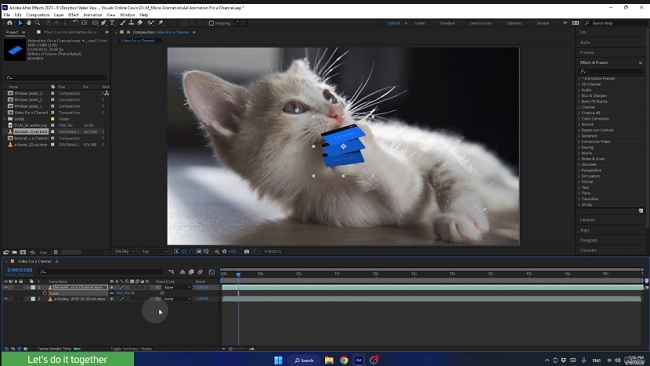650x366 pixels.
Task: Open the Paragraph panel
Action: [589, 240]
